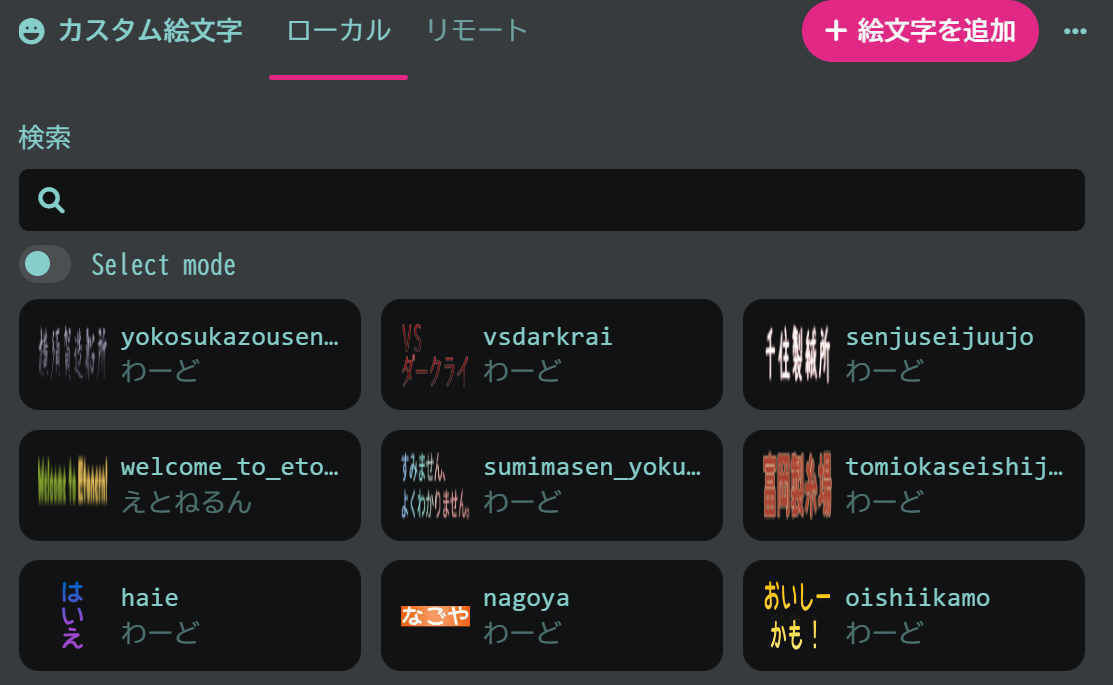This screenshot has width=1113, height=685.
Task: Toggle the Select mode switch
Action: [x=44, y=264]
